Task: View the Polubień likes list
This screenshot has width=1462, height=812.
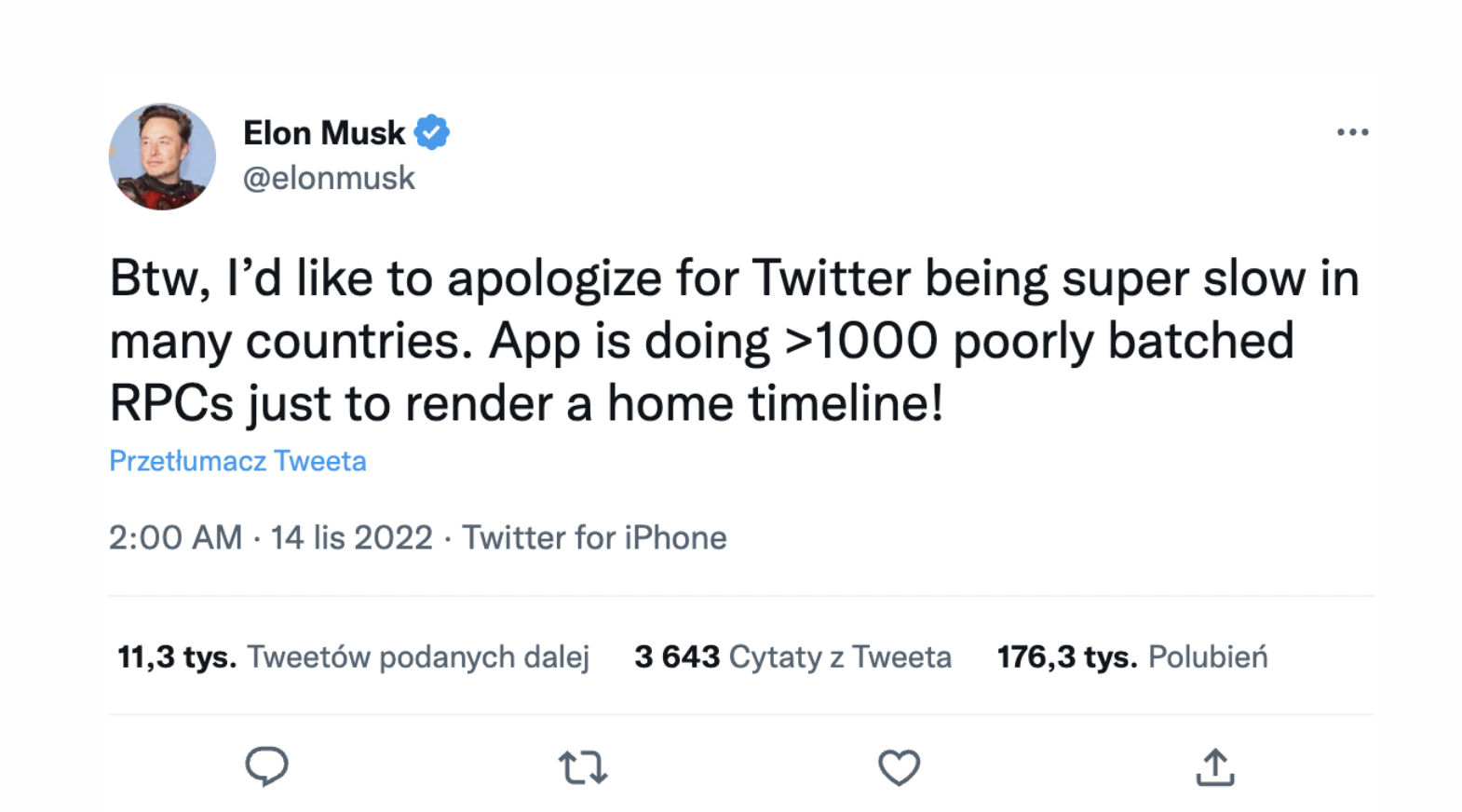Action: point(1208,657)
